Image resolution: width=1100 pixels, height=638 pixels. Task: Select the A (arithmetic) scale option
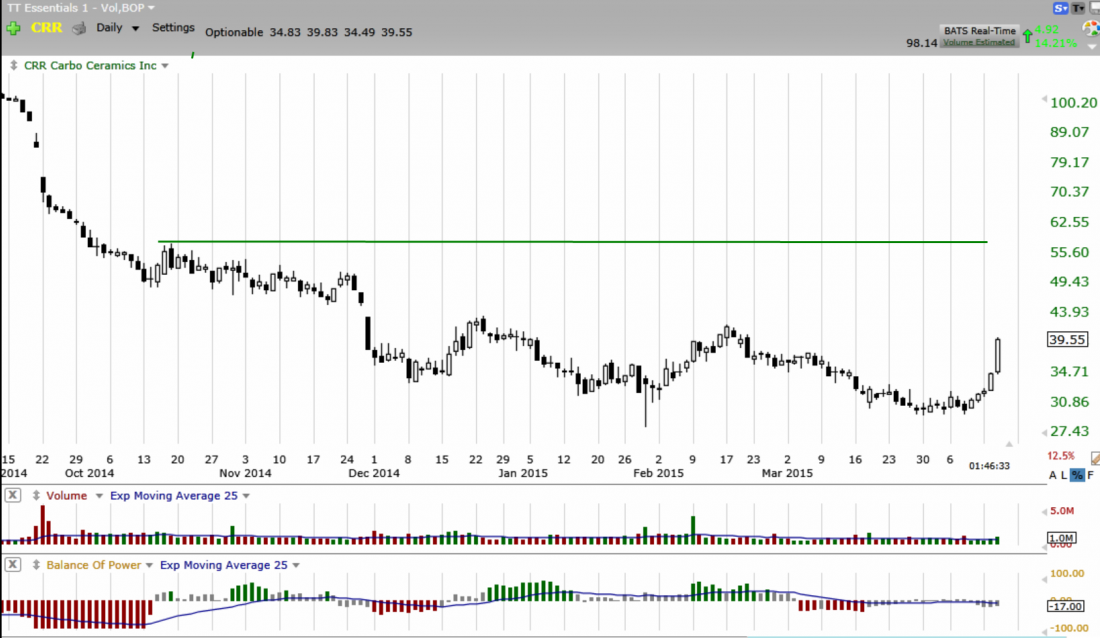point(1052,475)
